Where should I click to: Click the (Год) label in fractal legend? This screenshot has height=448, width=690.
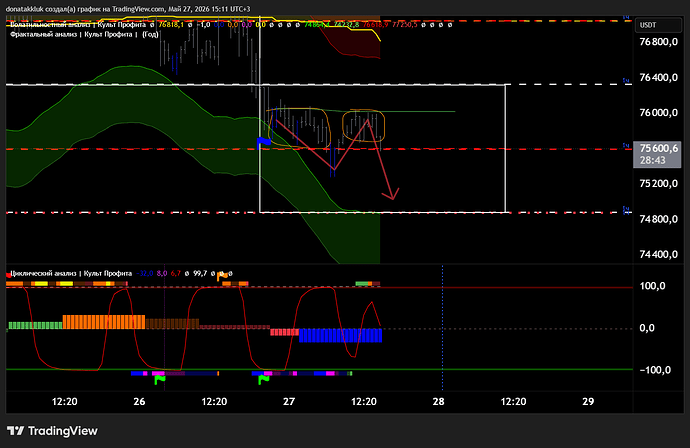pos(150,34)
